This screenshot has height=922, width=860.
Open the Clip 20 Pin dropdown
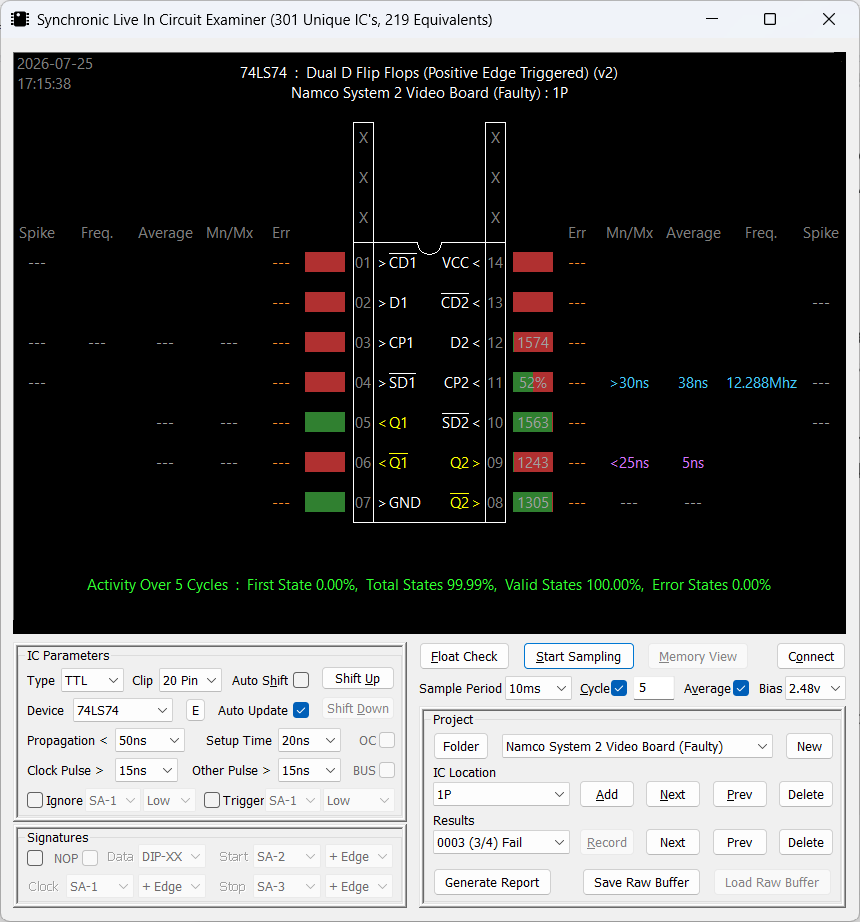[190, 680]
